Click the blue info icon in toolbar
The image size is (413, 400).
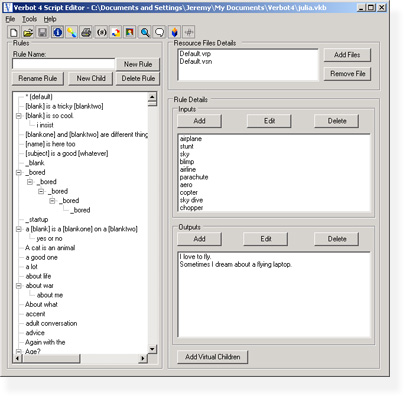click(x=57, y=32)
